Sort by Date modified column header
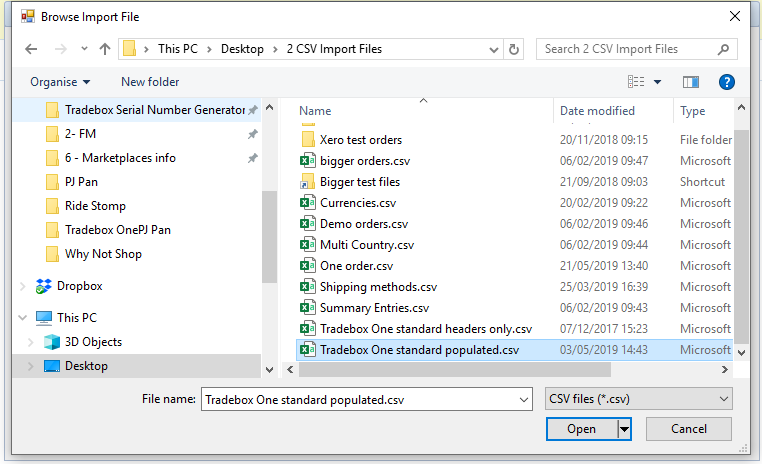 click(x=597, y=111)
